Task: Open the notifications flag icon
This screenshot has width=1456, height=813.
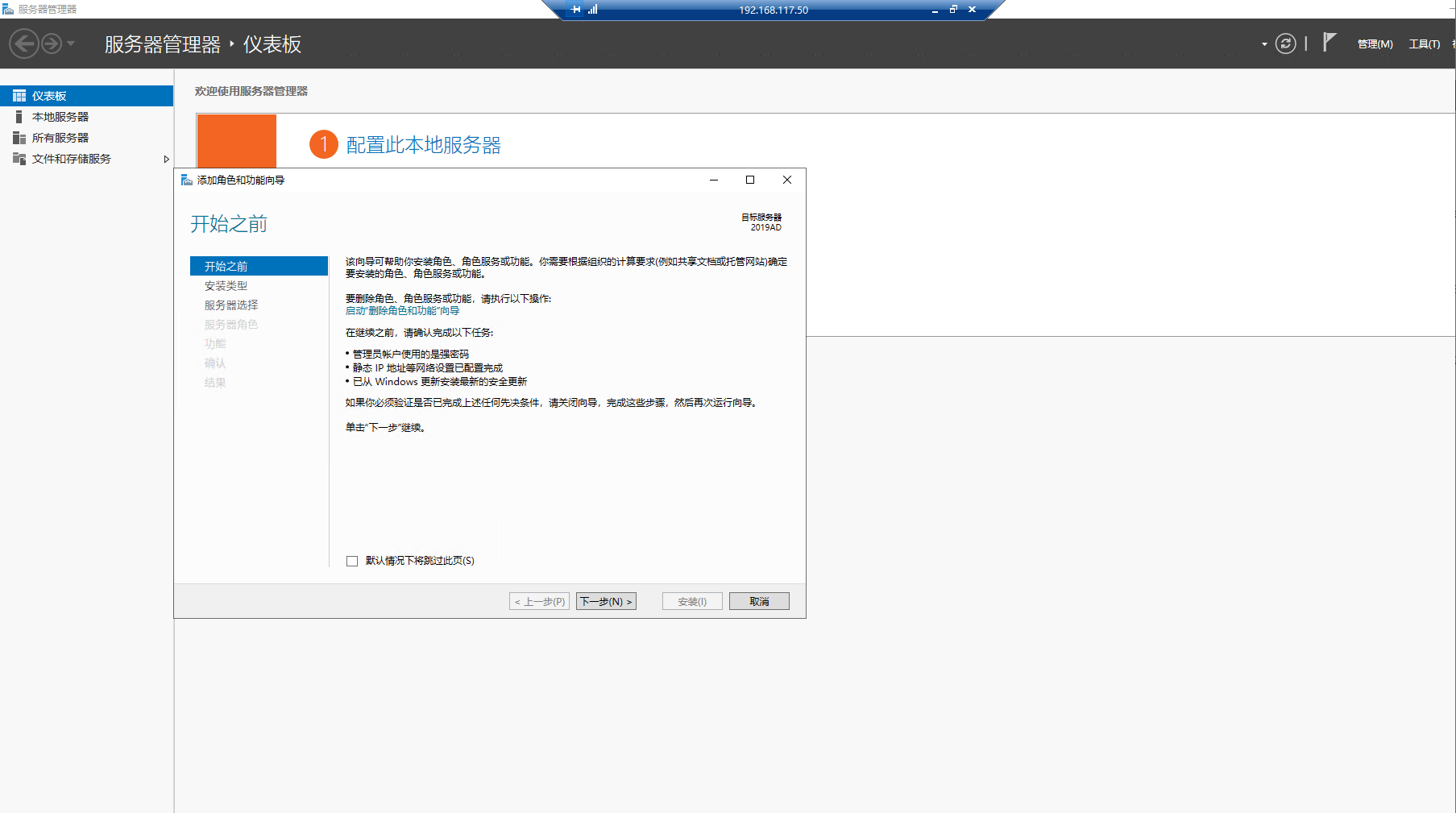Action: [x=1329, y=43]
